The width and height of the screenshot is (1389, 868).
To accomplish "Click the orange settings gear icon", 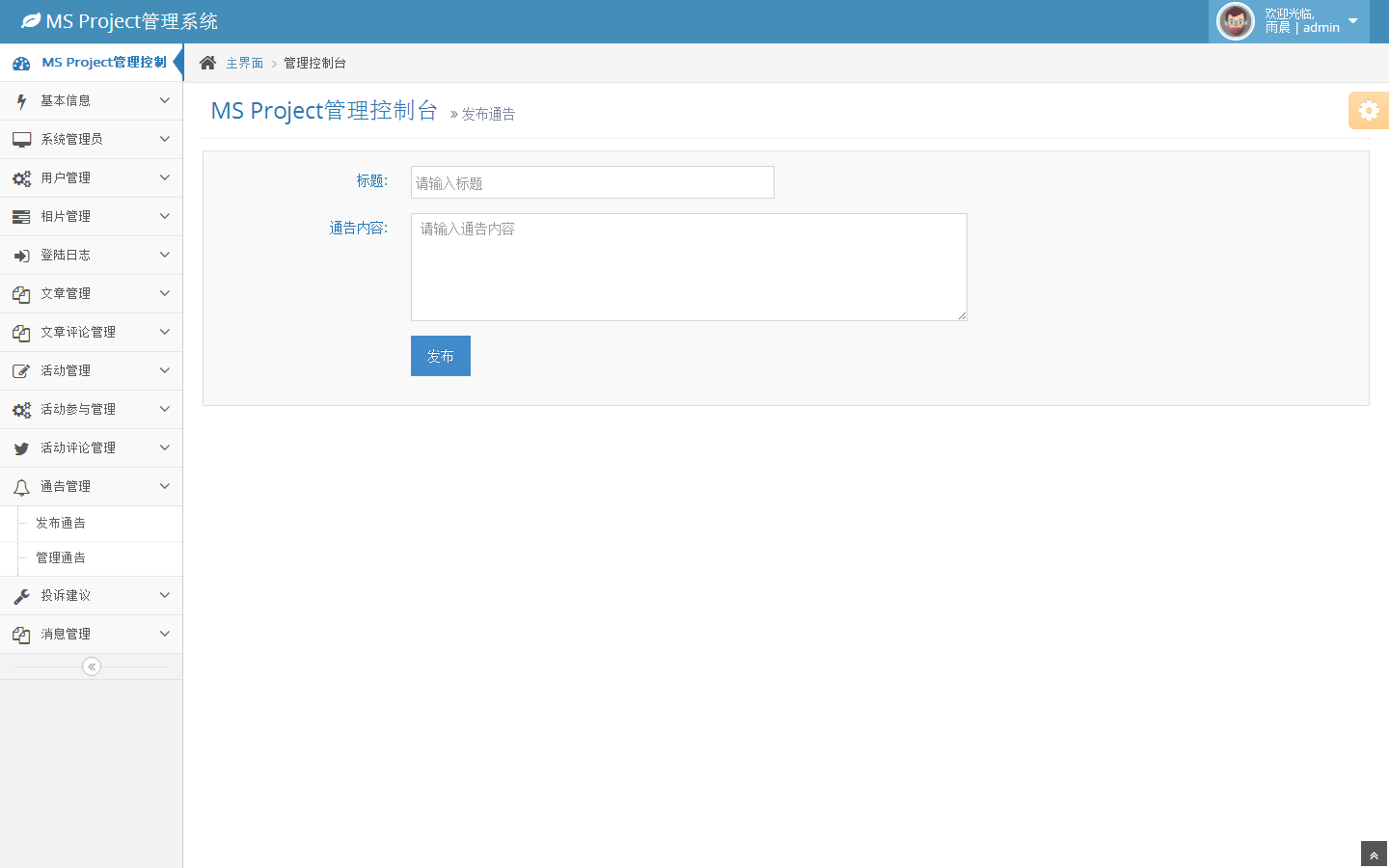I will pyautogui.click(x=1368, y=111).
